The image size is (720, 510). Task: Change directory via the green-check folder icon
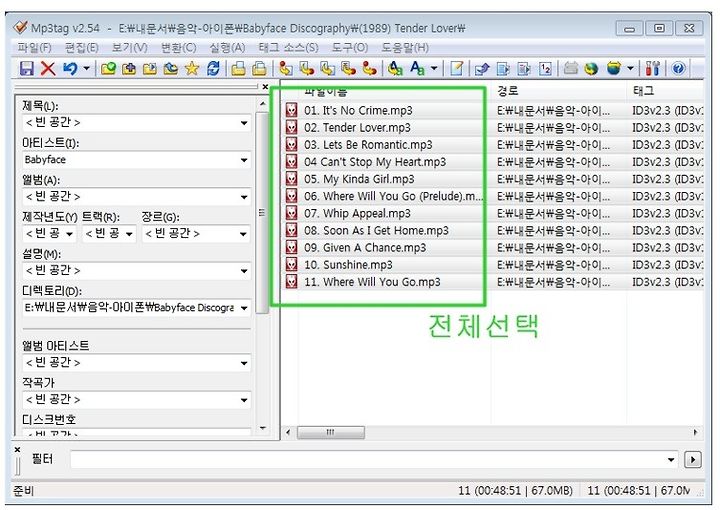click(x=108, y=69)
